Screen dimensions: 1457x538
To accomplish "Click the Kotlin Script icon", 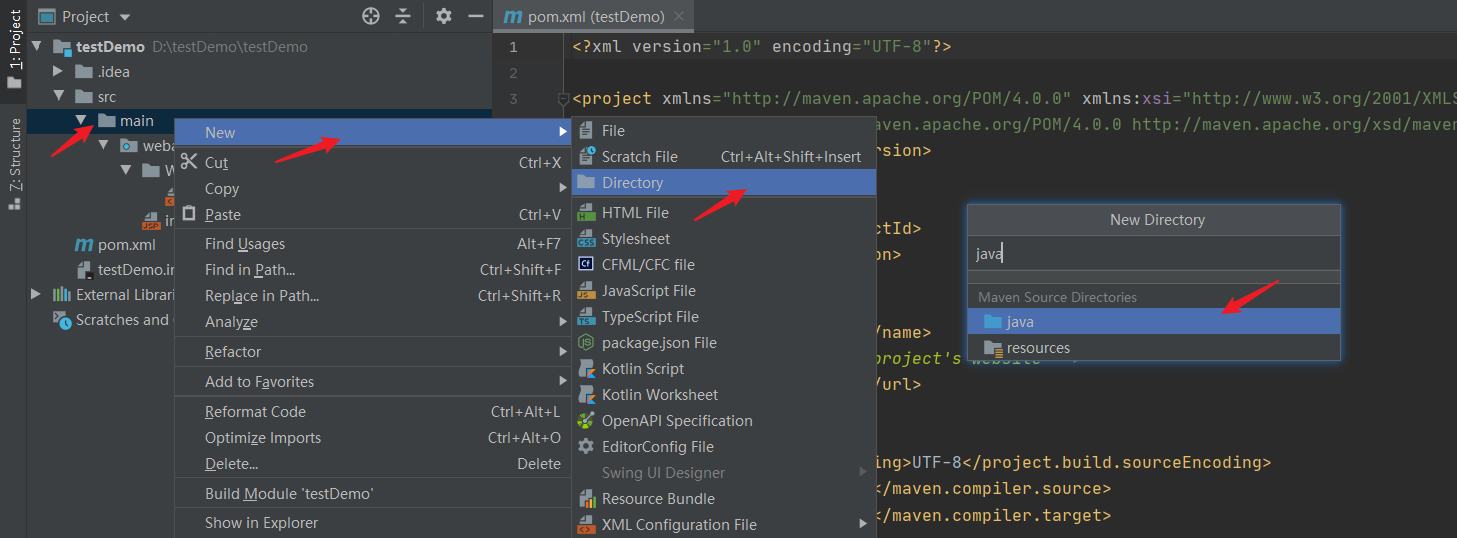I will 586,369.
